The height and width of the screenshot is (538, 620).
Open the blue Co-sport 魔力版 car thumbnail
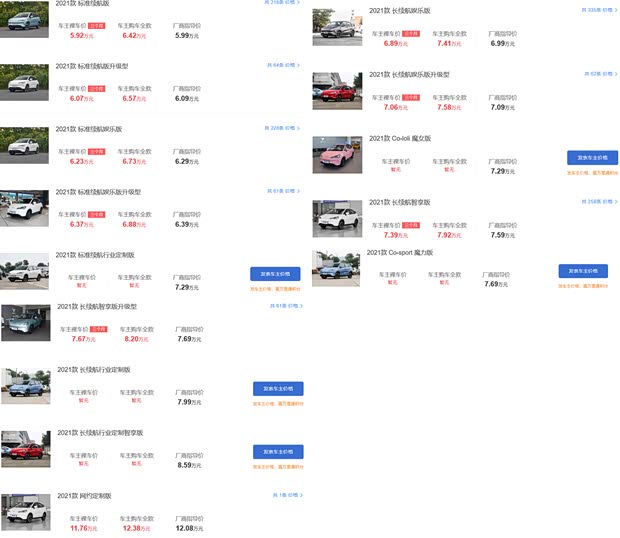click(335, 269)
